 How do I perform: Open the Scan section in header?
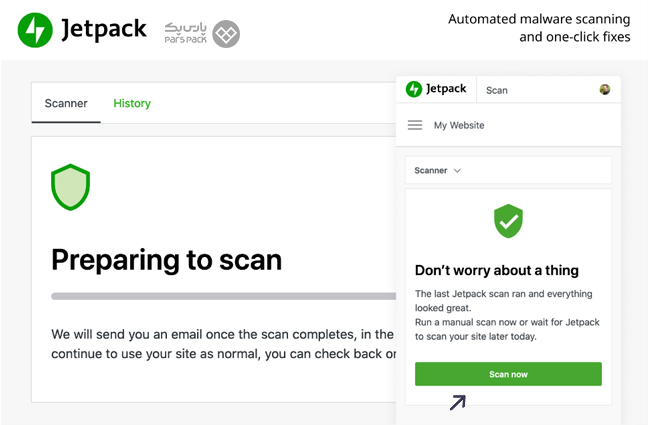(497, 90)
